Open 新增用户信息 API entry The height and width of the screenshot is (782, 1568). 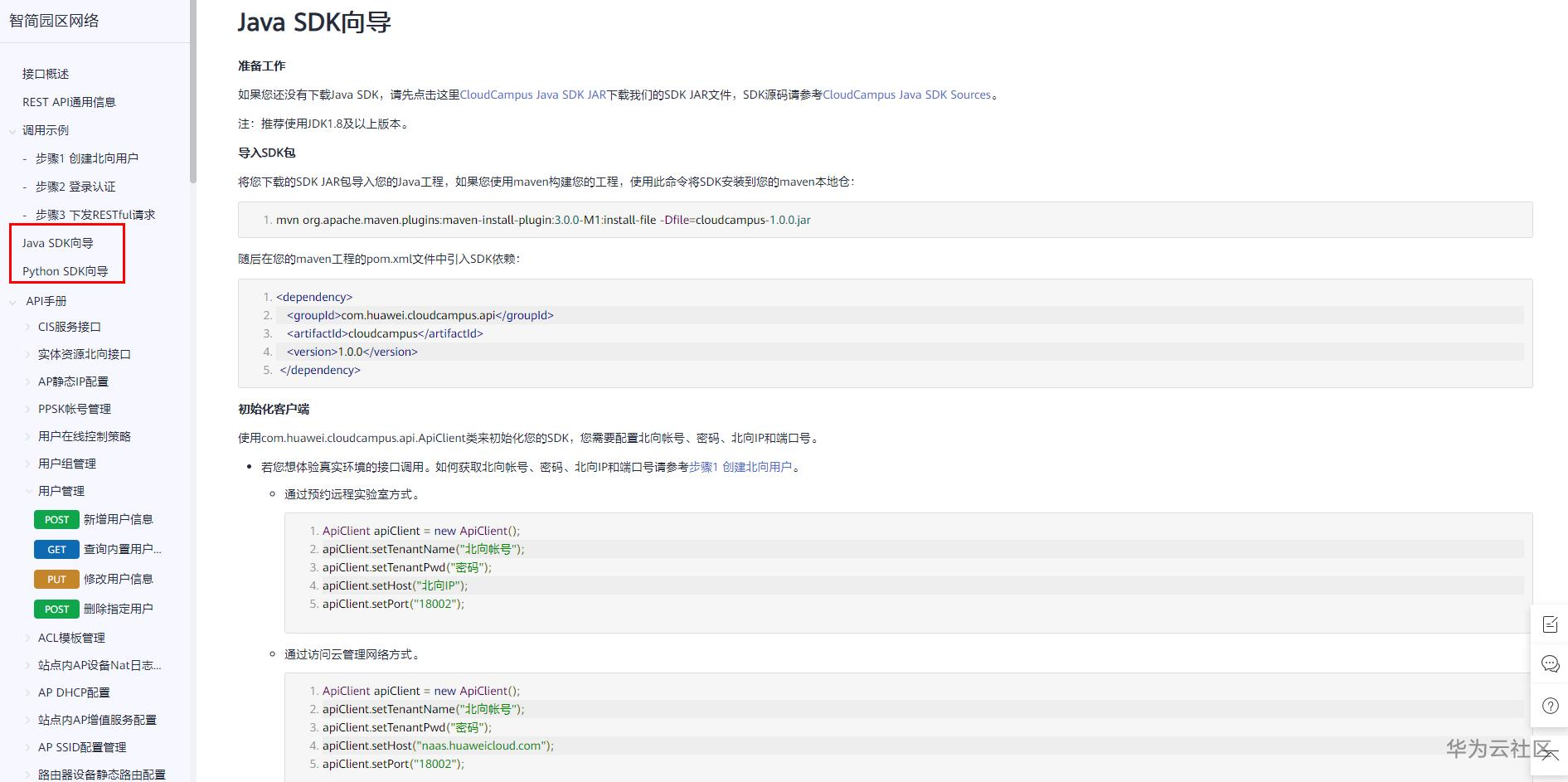coord(119,519)
